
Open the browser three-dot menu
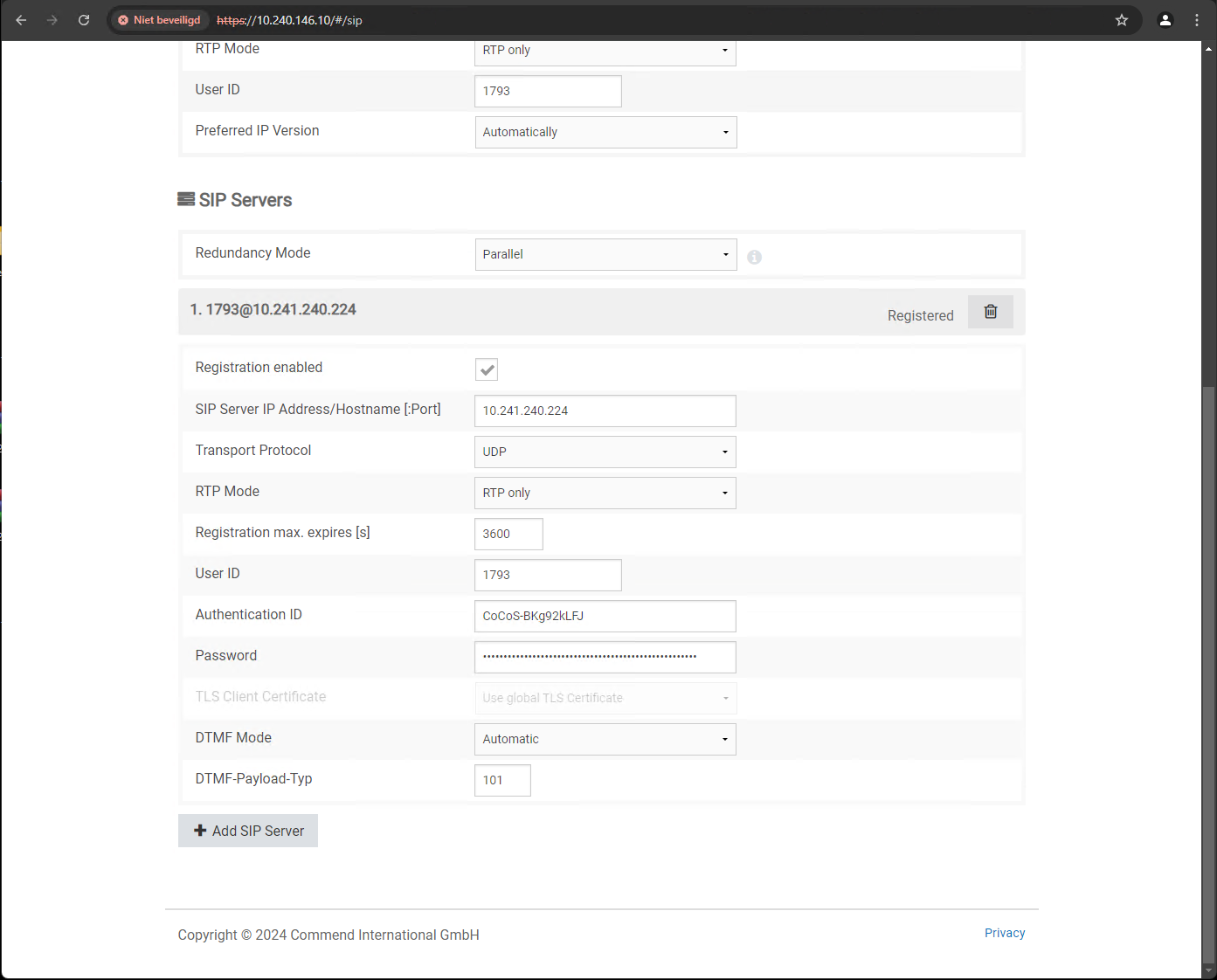tap(1197, 20)
